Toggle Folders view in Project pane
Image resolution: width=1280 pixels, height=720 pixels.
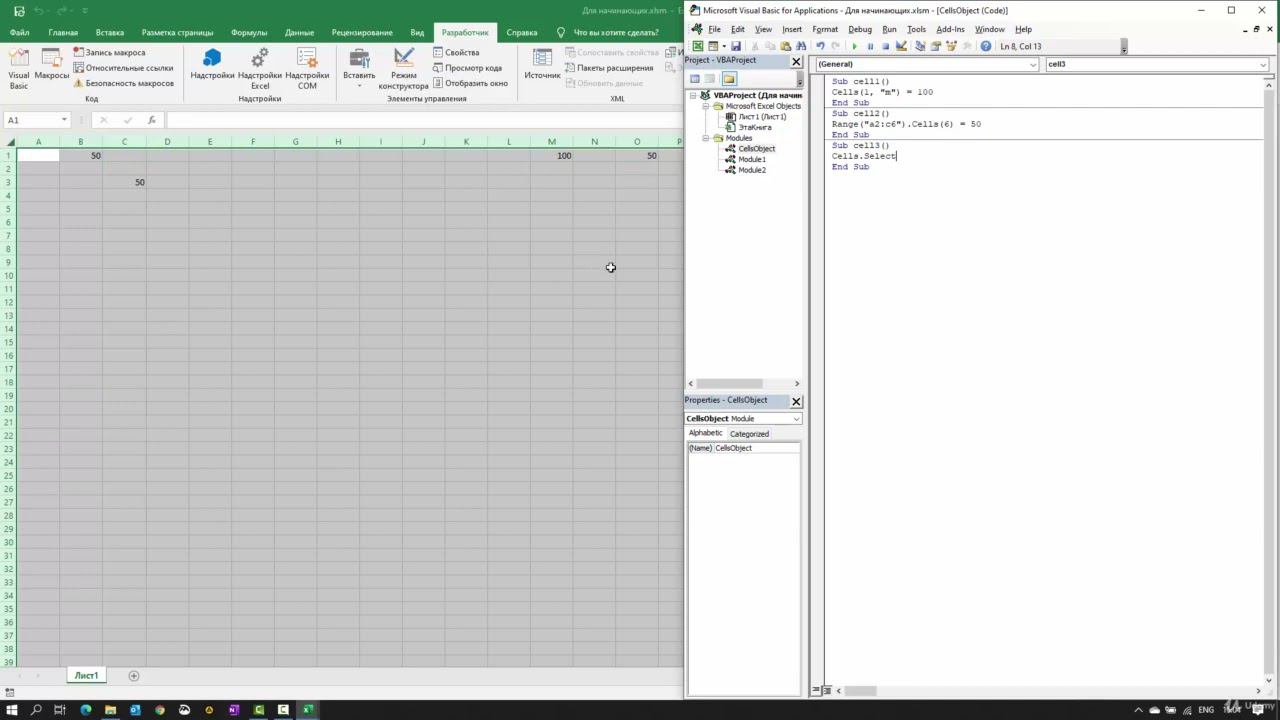click(729, 79)
